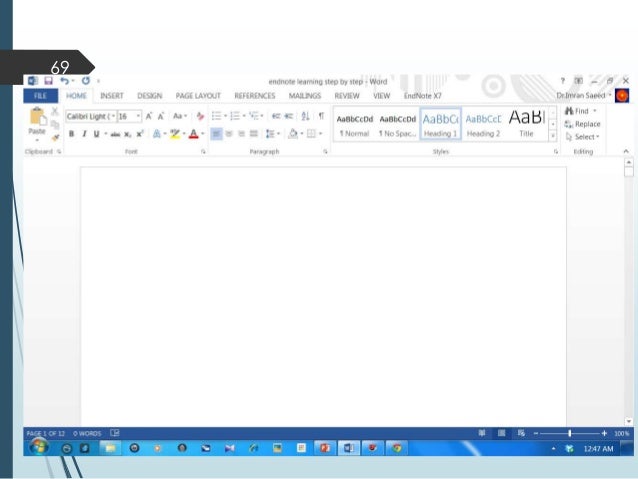Open Find in Editing group
This screenshot has height=479, width=638.
tap(577, 111)
